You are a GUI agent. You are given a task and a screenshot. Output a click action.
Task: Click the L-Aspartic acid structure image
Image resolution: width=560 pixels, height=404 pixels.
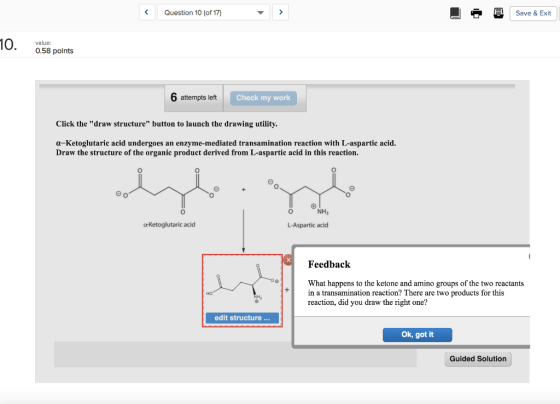pos(311,192)
